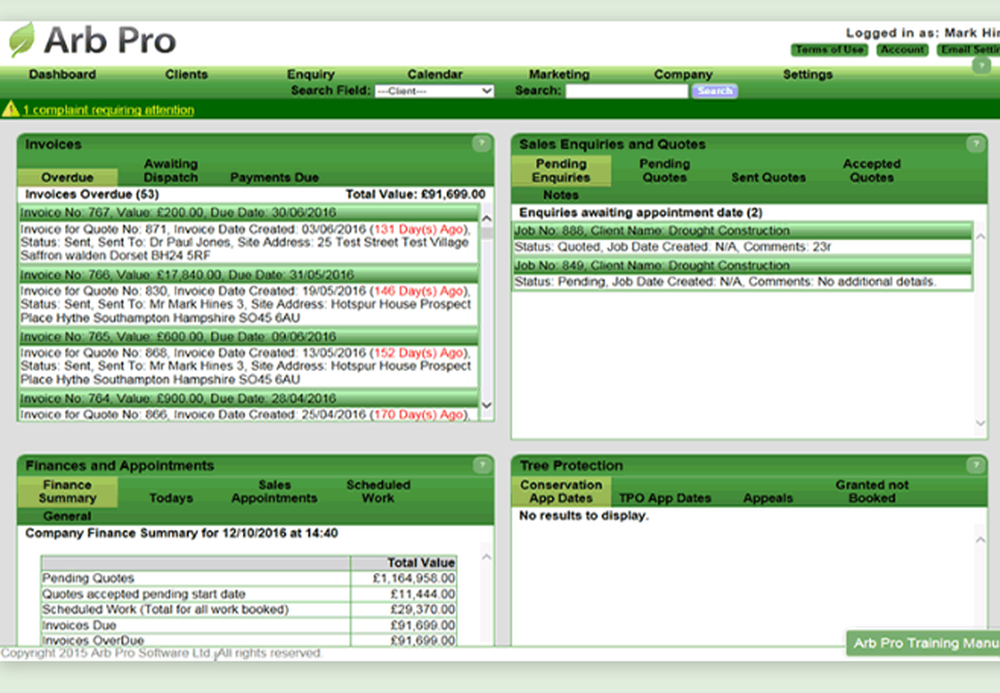1000x693 pixels.
Task: Open the Tree Protection panel help icon
Action: tap(976, 465)
